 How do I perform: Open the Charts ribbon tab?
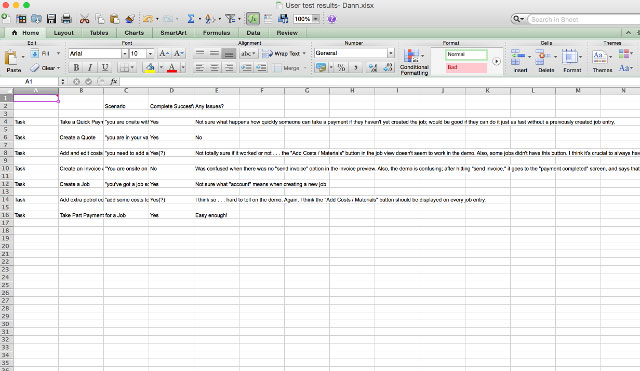click(134, 33)
